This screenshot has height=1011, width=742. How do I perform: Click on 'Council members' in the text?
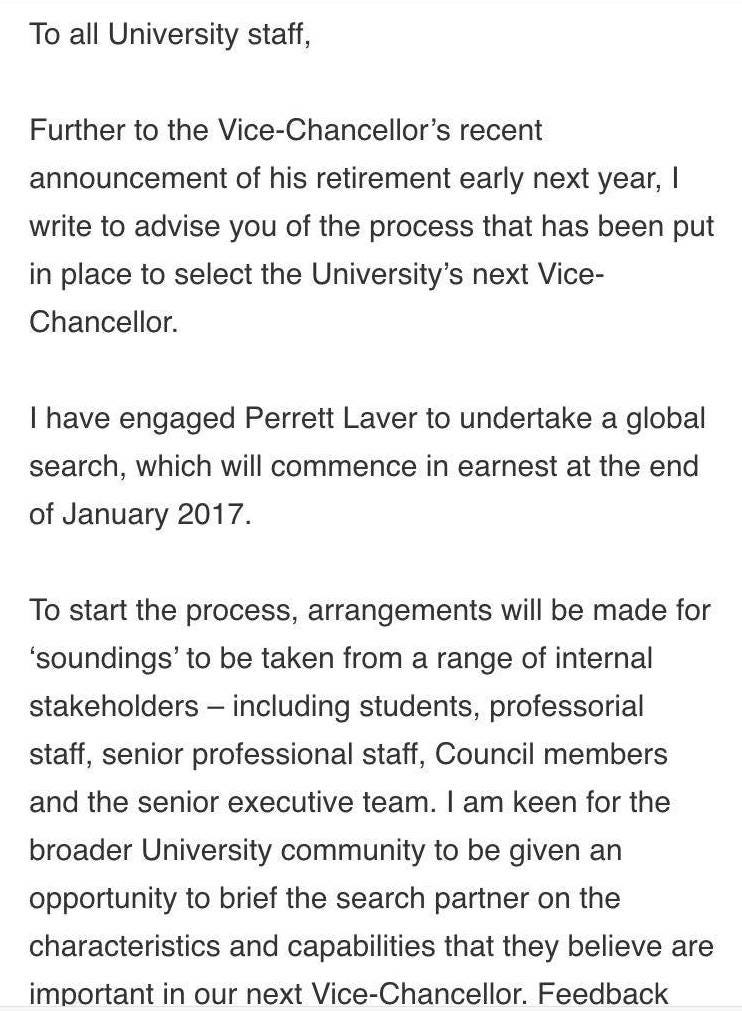coord(551,754)
